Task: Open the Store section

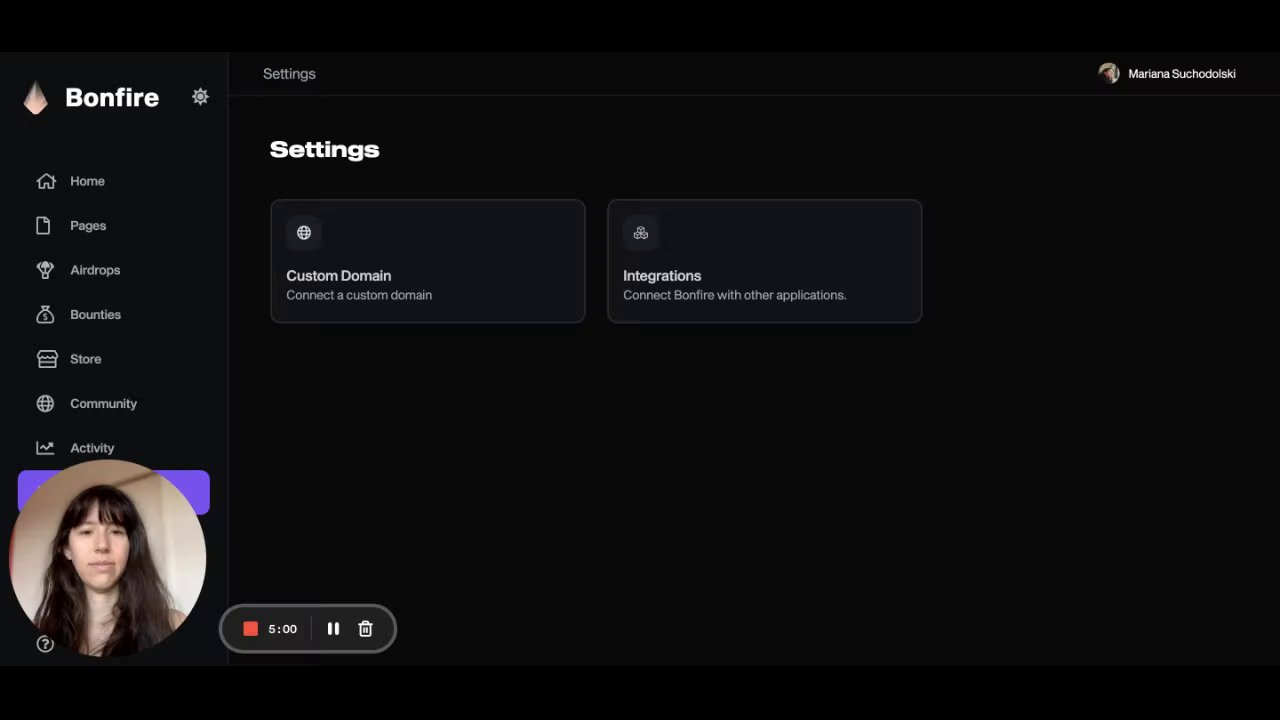Action: 85,359
